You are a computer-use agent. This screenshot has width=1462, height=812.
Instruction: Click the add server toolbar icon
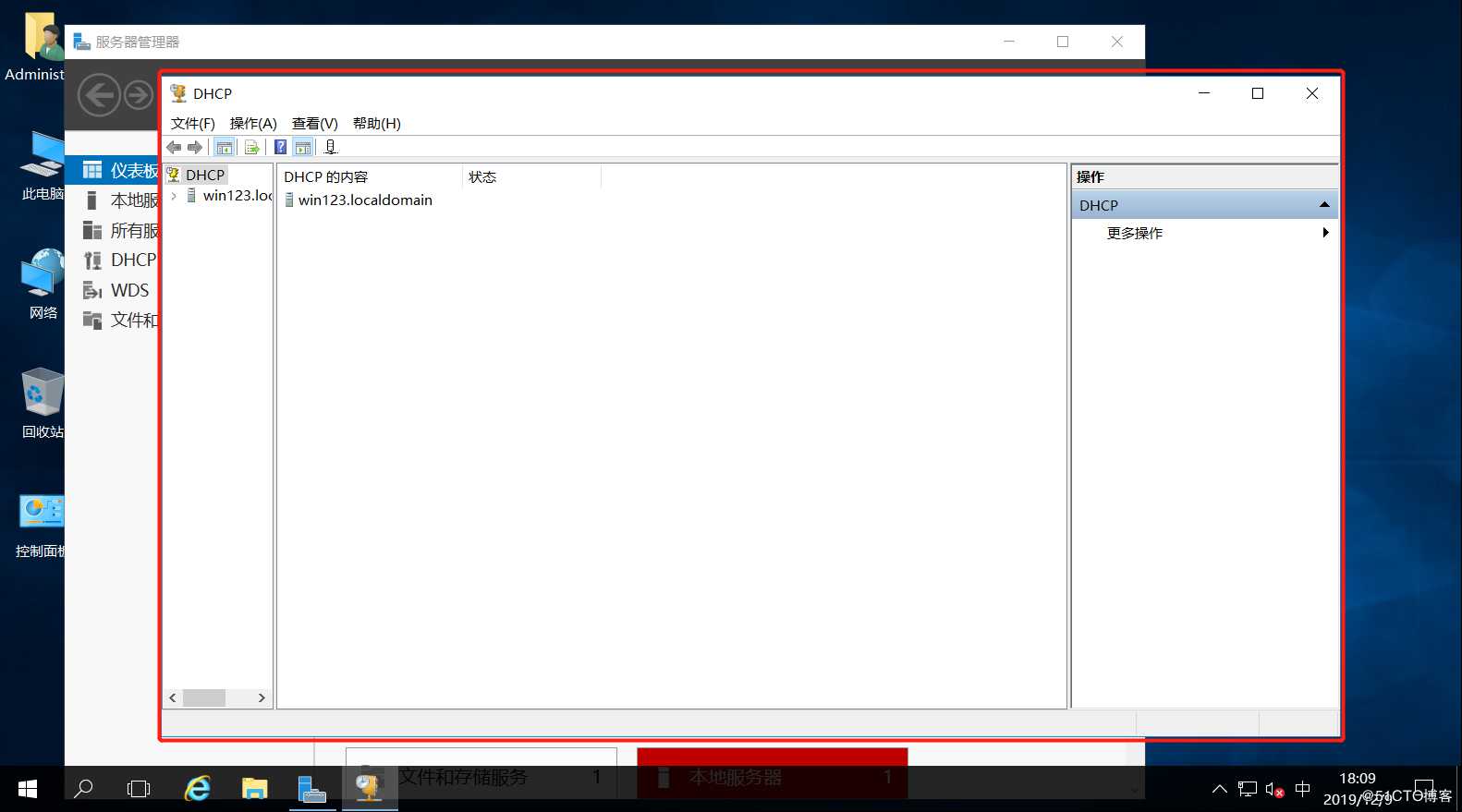coord(331,147)
